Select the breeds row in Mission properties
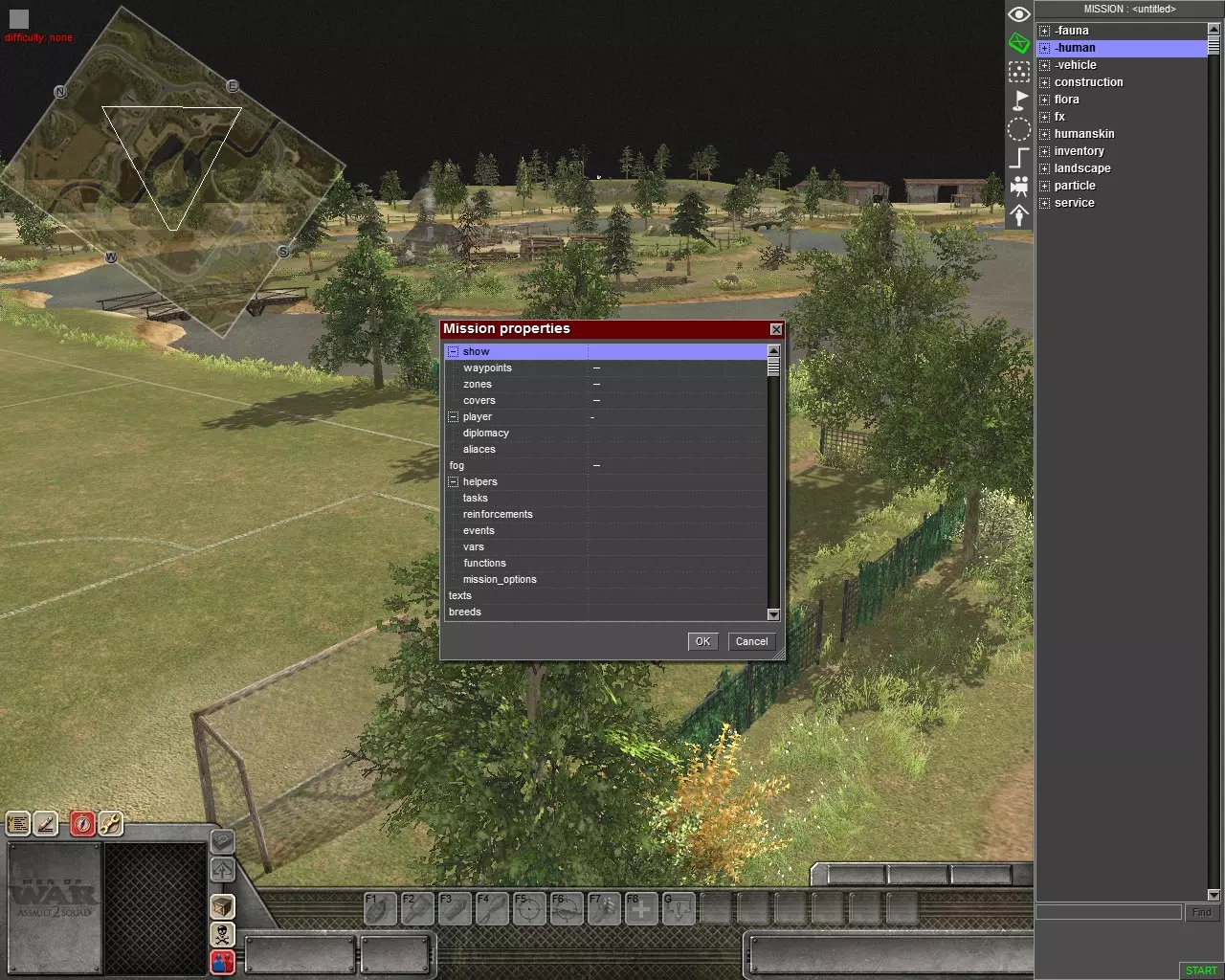This screenshot has width=1225, height=980. [607, 612]
